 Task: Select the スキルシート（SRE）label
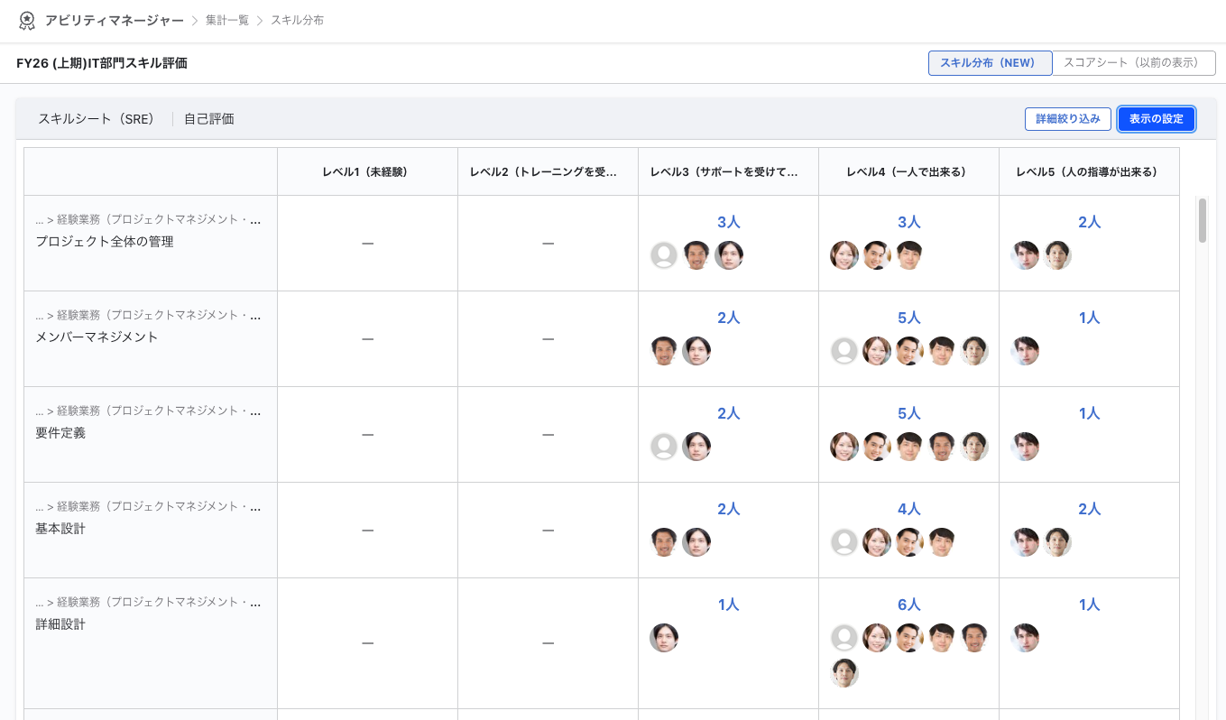tap(97, 119)
